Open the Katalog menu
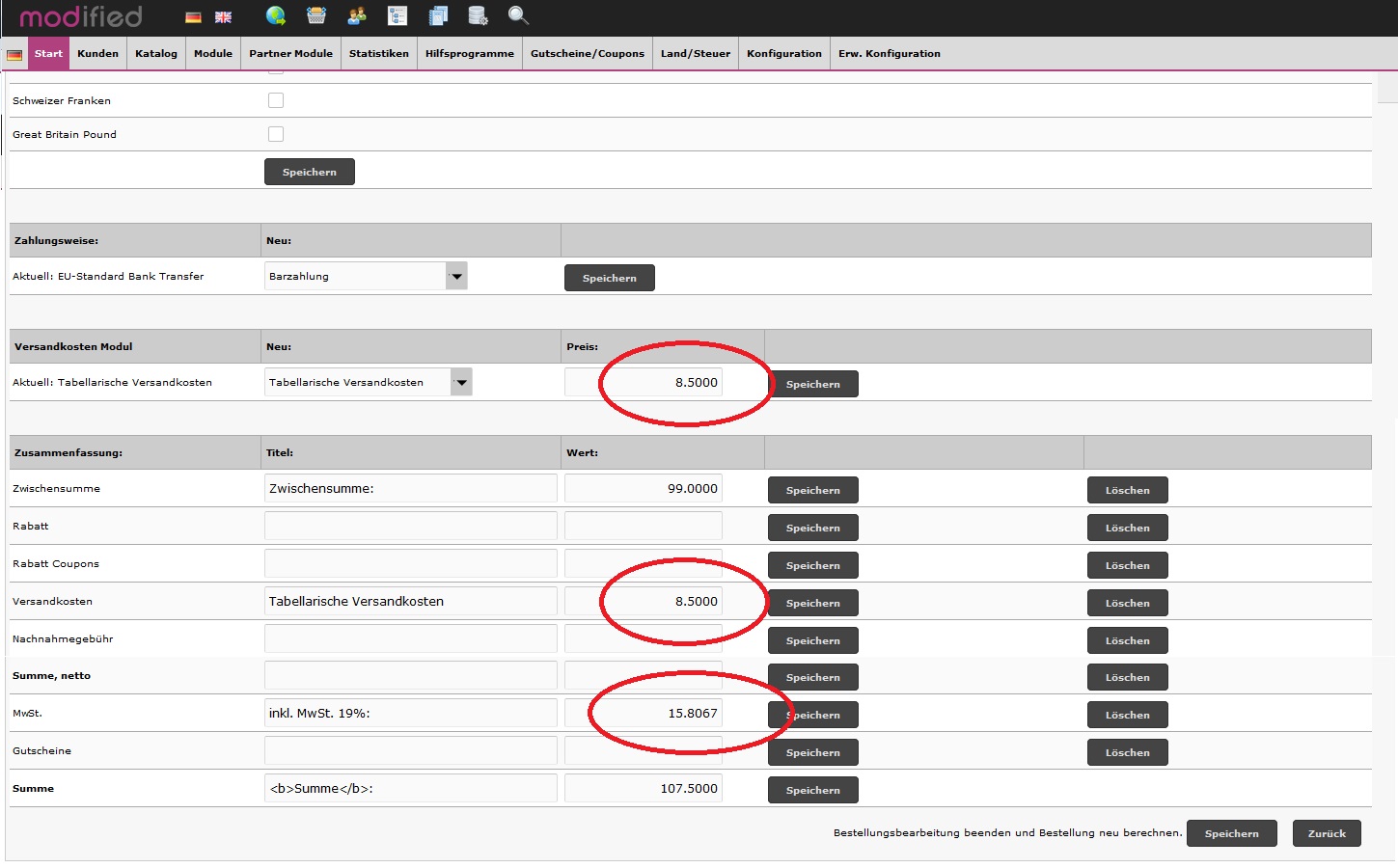 tap(156, 54)
